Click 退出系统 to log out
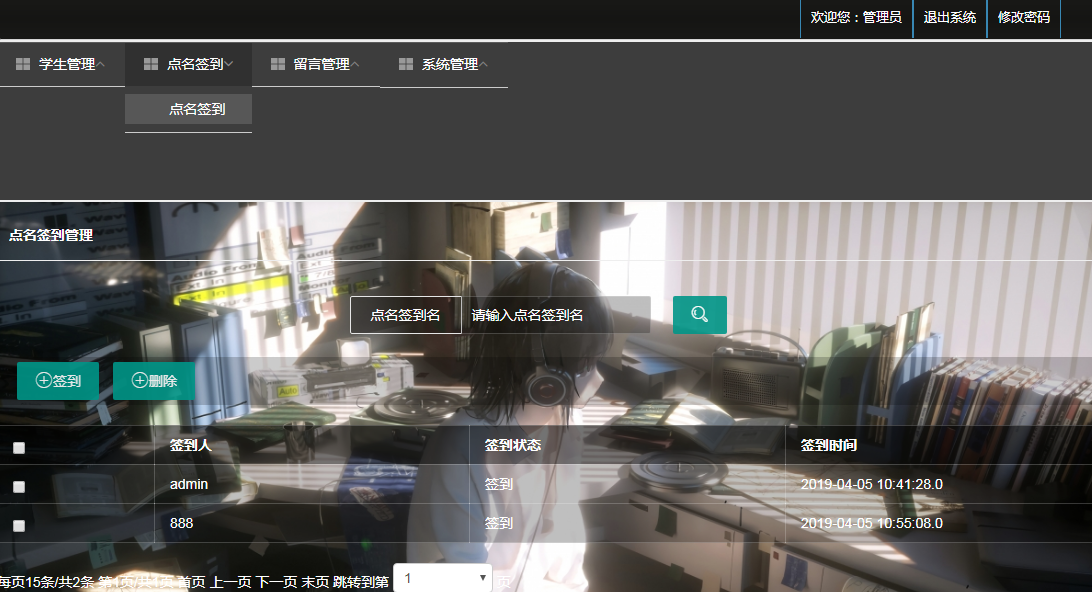 pyautogui.click(x=950, y=17)
